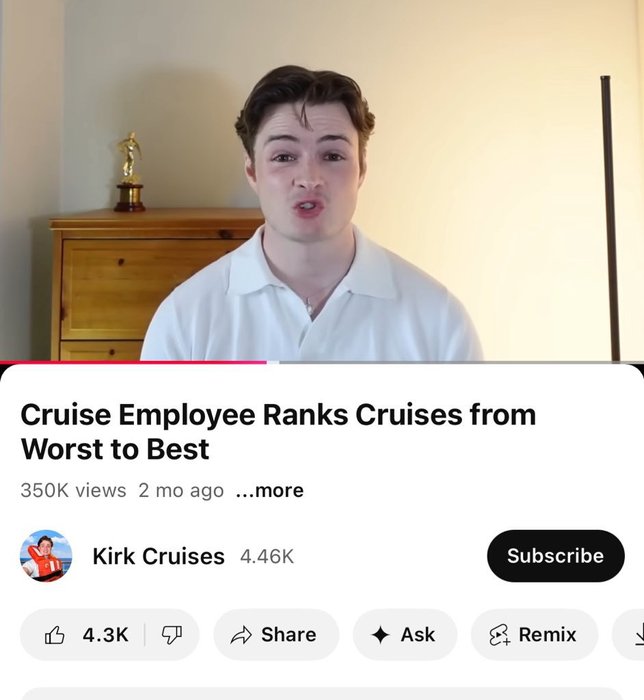Subscribe to Kirk Cruises channel
The width and height of the screenshot is (644, 700).
(556, 556)
